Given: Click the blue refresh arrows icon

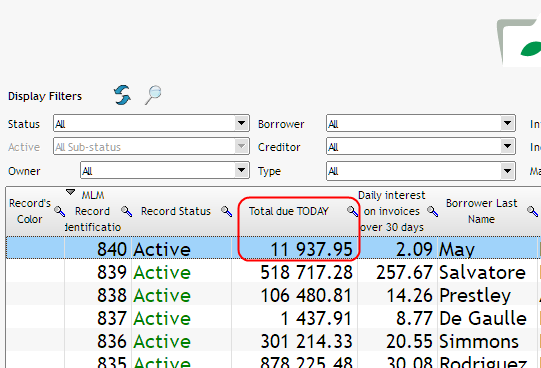Looking at the screenshot, I should (x=122, y=95).
